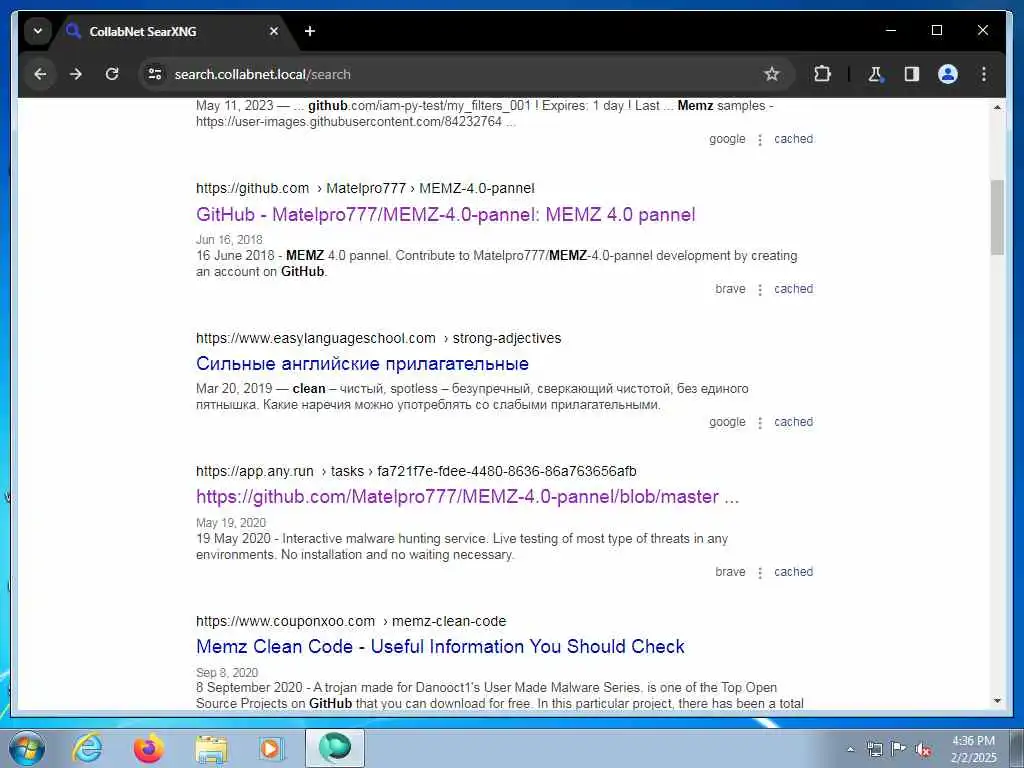1024x768 pixels.
Task: Open cached link for app.any.run result
Action: point(793,571)
